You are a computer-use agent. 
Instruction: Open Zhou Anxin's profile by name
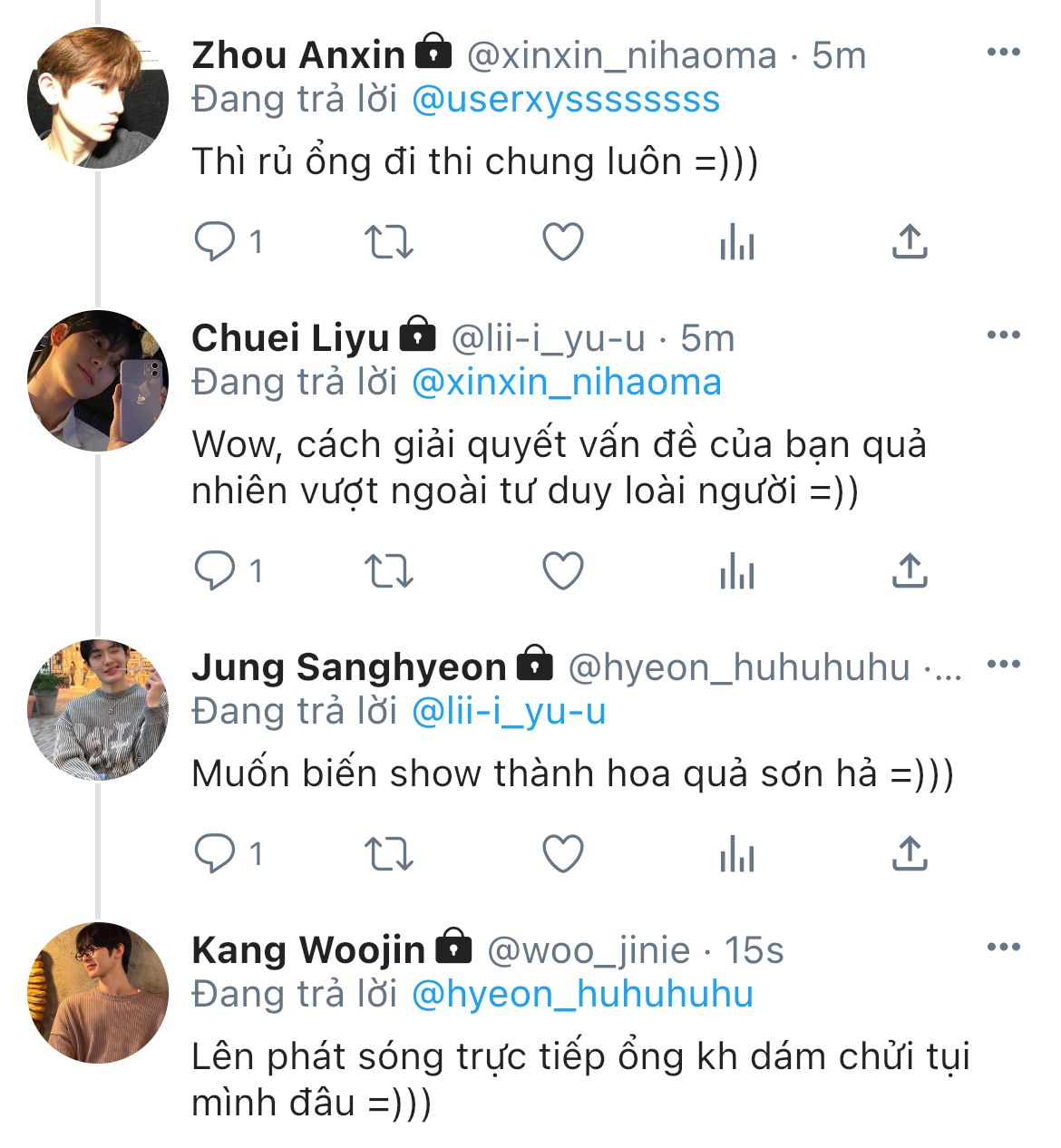[298, 56]
